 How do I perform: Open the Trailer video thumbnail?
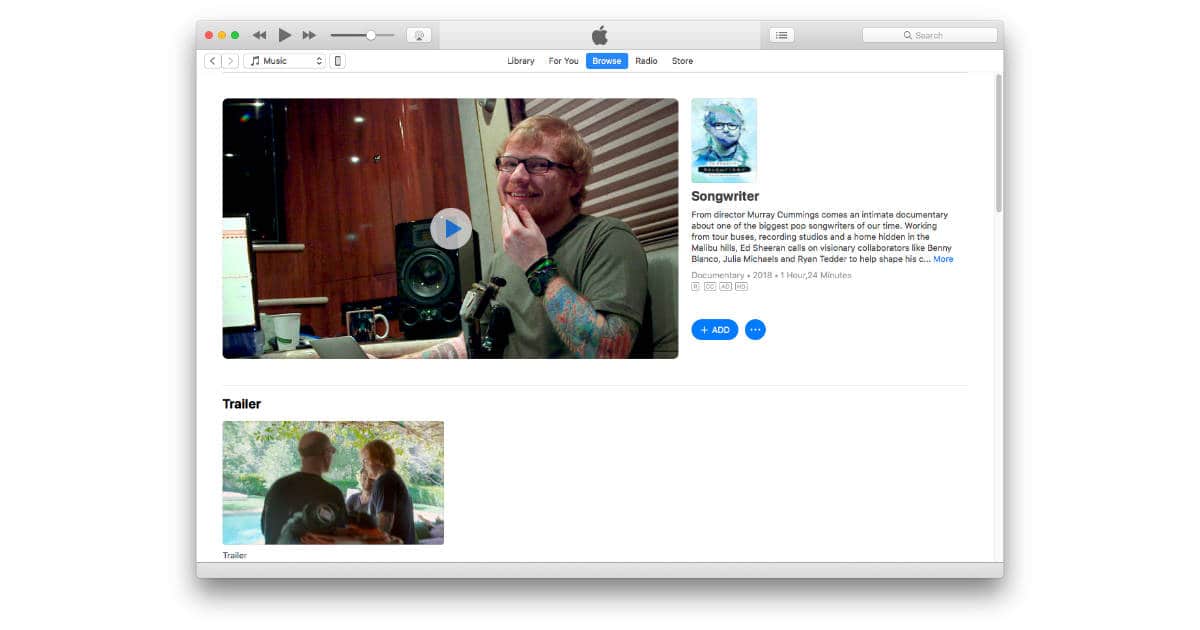coord(333,482)
